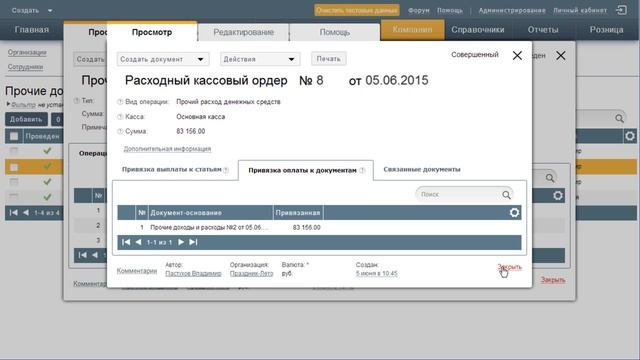Go to previous page in order dialog table
This screenshot has height=360, width=640.
(x=138, y=242)
